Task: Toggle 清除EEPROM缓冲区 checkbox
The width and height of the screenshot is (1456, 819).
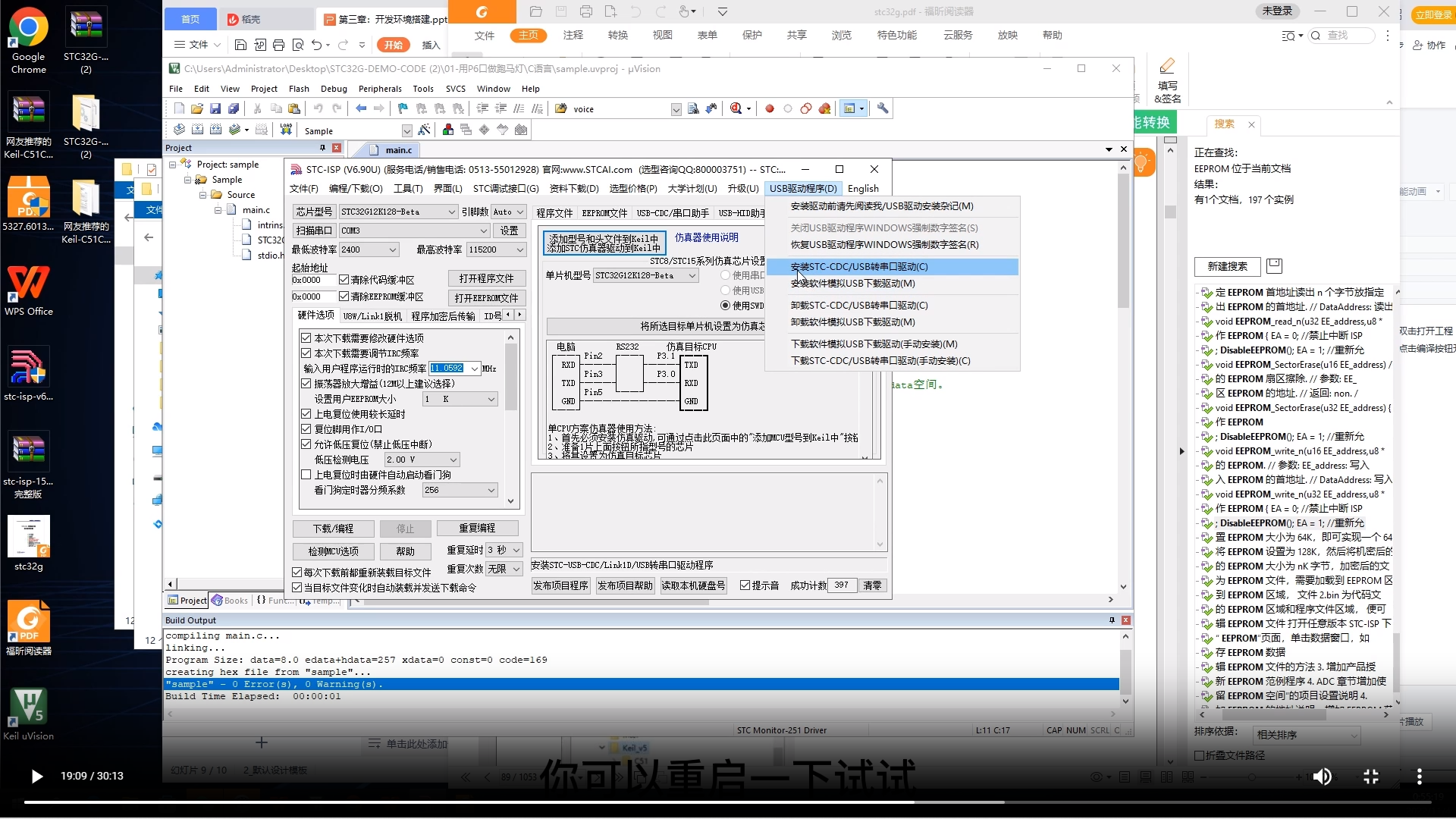Action: pyautogui.click(x=344, y=297)
